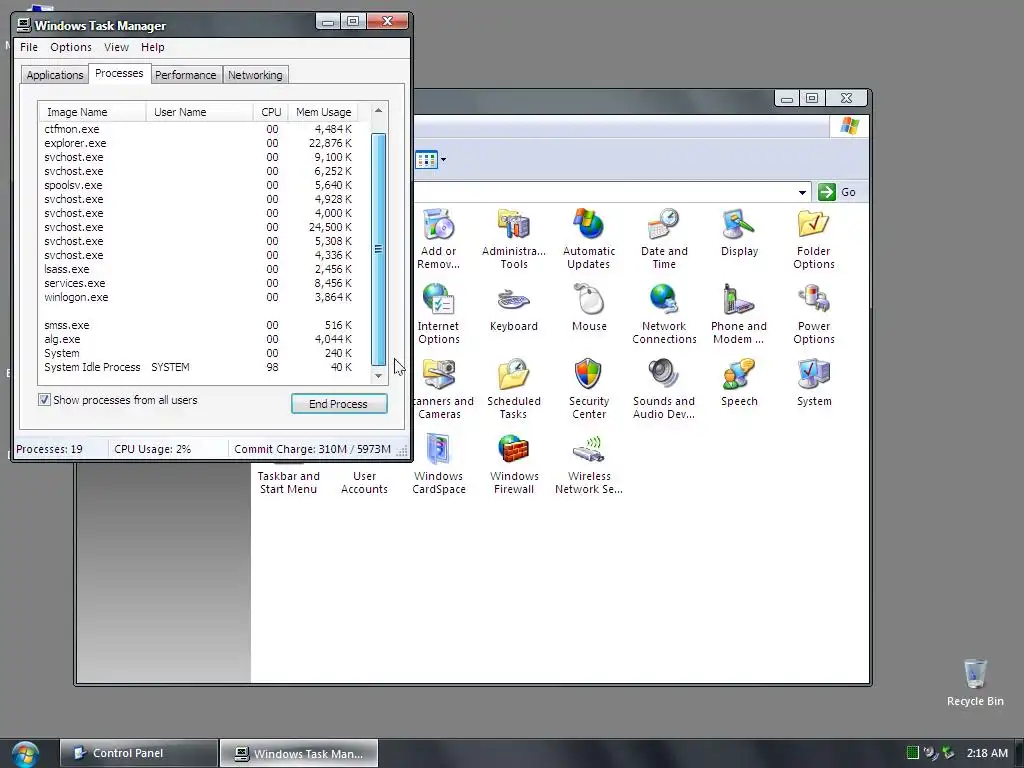Open Display settings icon
The image size is (1024, 768).
tap(739, 232)
